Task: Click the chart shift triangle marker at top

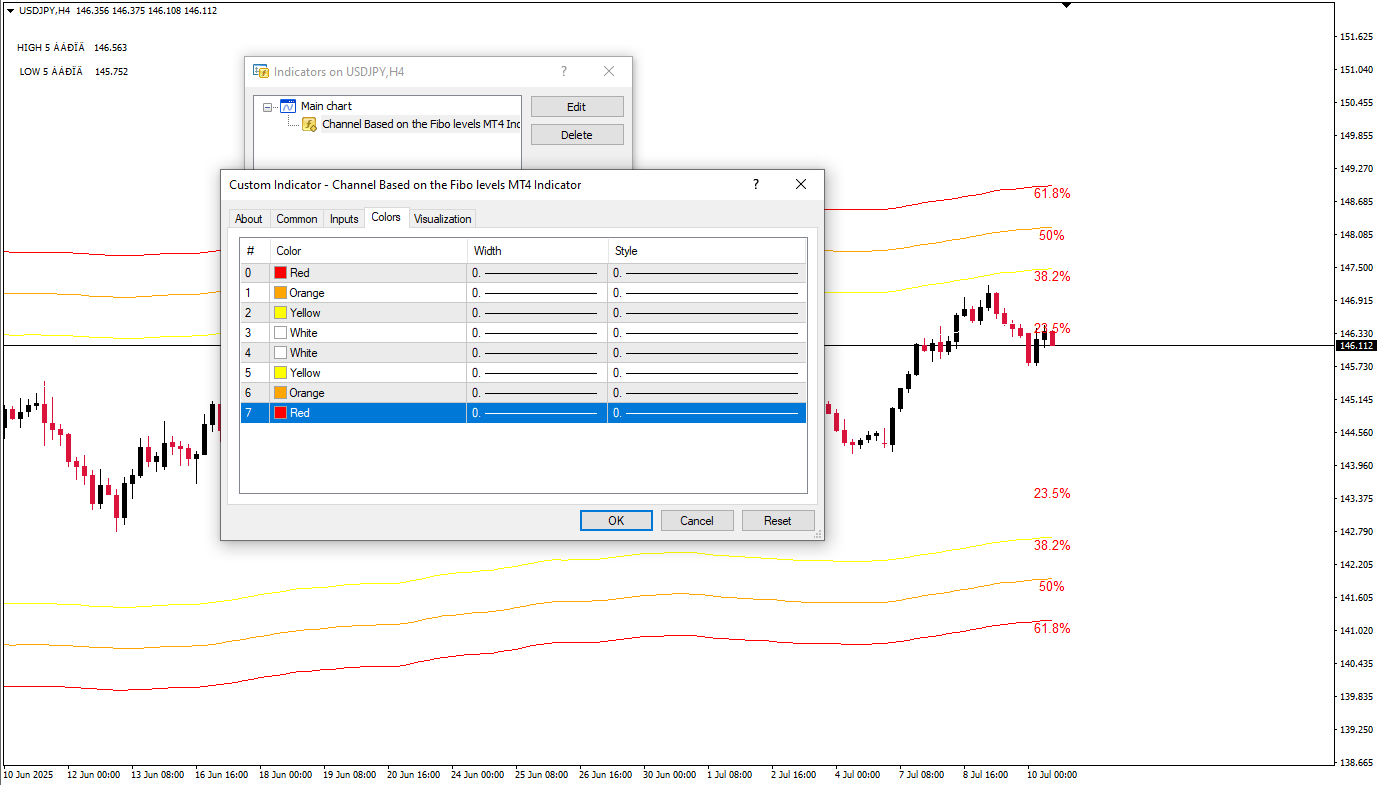Action: coord(1066,5)
